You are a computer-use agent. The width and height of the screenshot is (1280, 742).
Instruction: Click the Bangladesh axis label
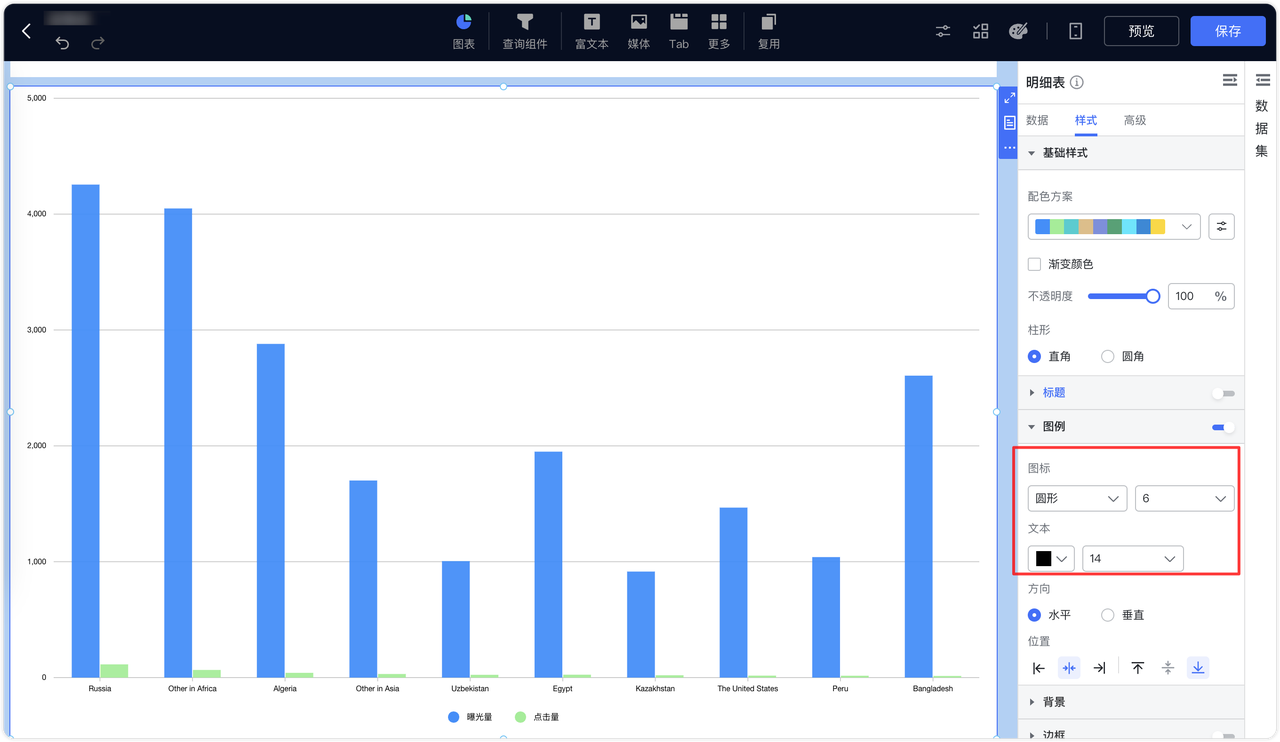tap(933, 689)
